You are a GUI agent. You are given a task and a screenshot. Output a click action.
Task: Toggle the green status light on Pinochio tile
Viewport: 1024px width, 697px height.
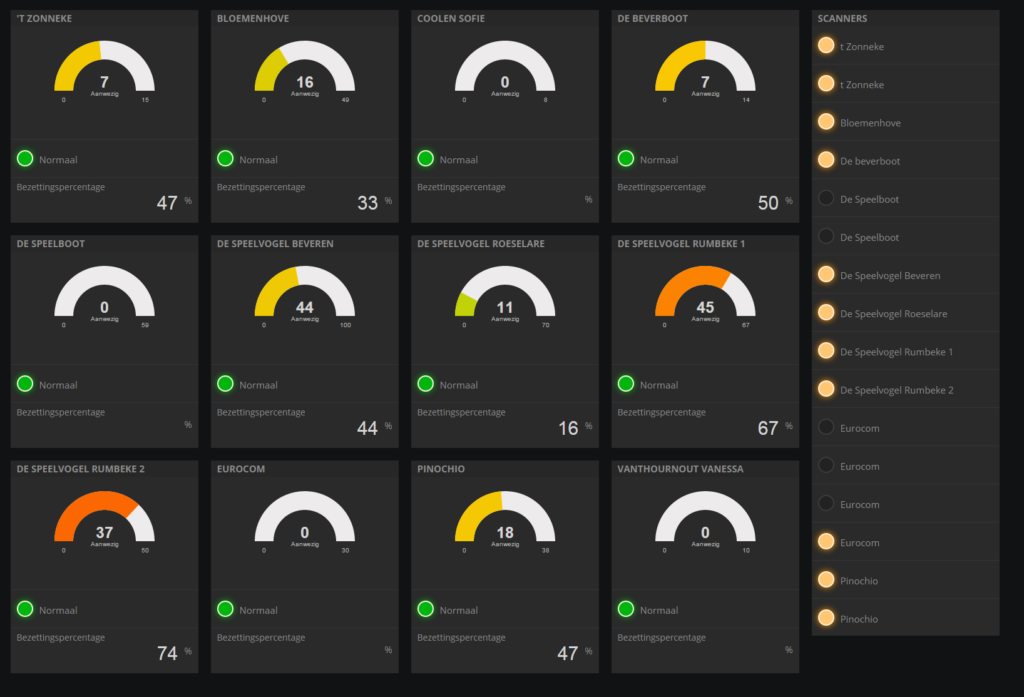coord(423,609)
